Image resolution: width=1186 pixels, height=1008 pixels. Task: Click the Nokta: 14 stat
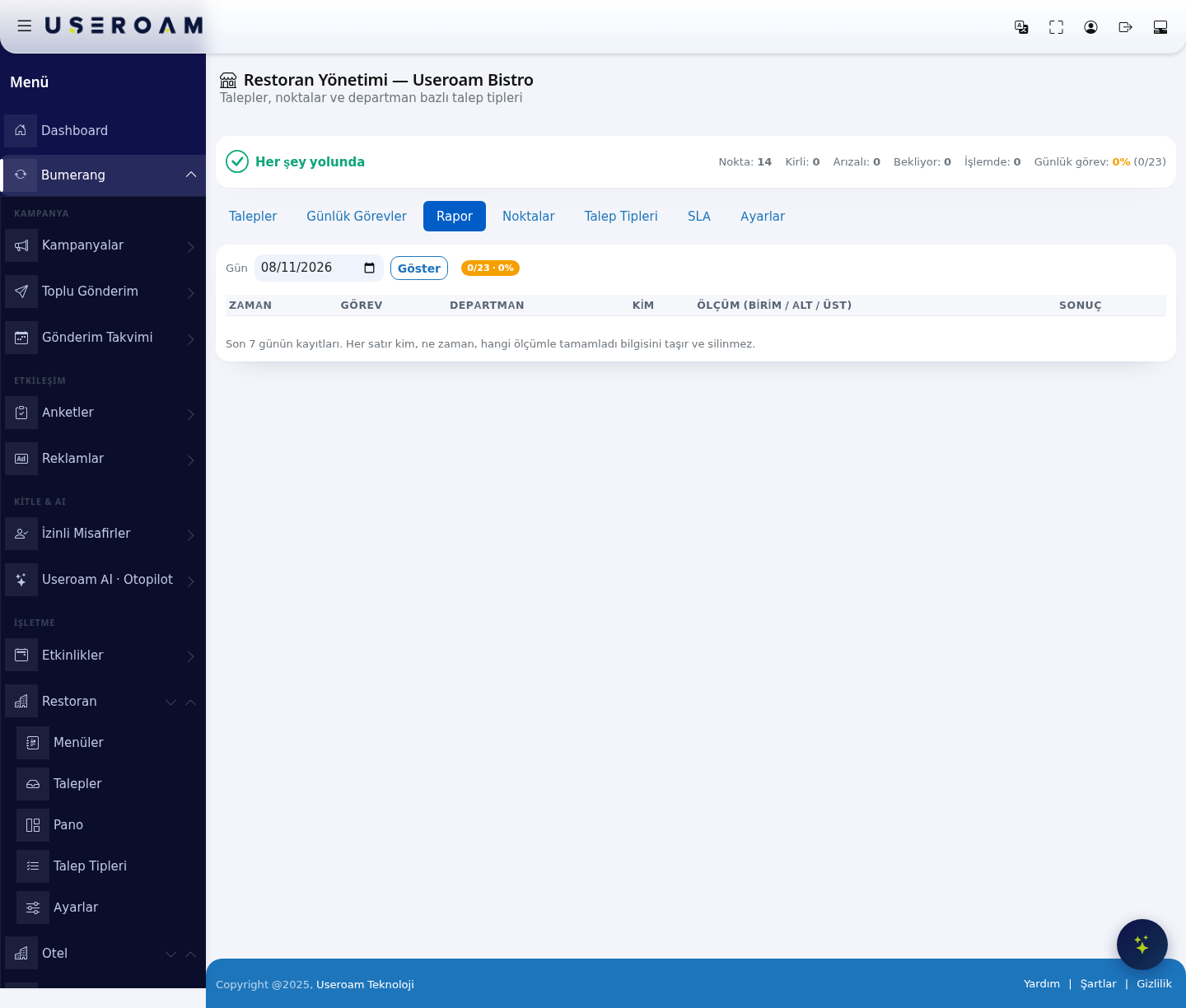click(x=745, y=161)
